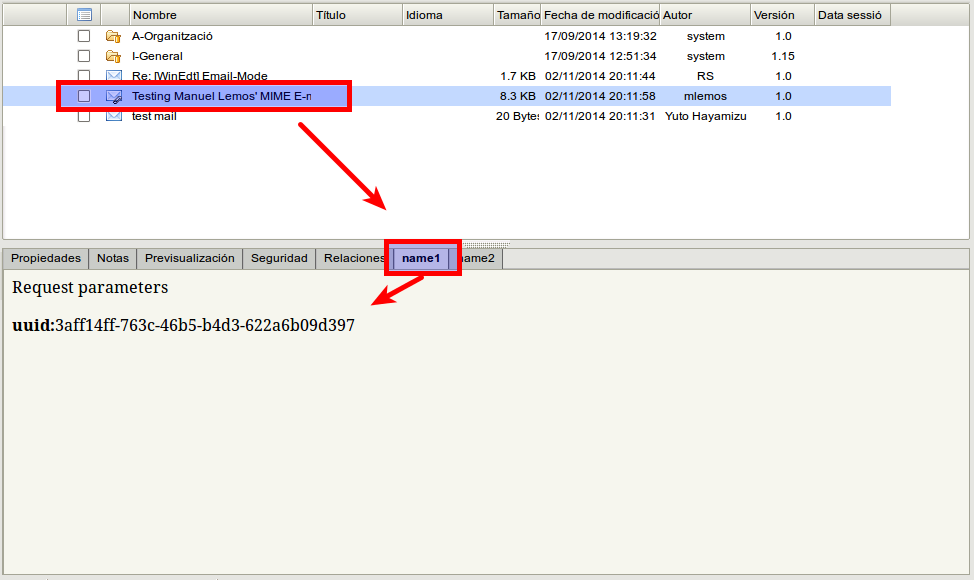Click the Testing Manuel Lemos' MIME mail icon

[x=114, y=96]
